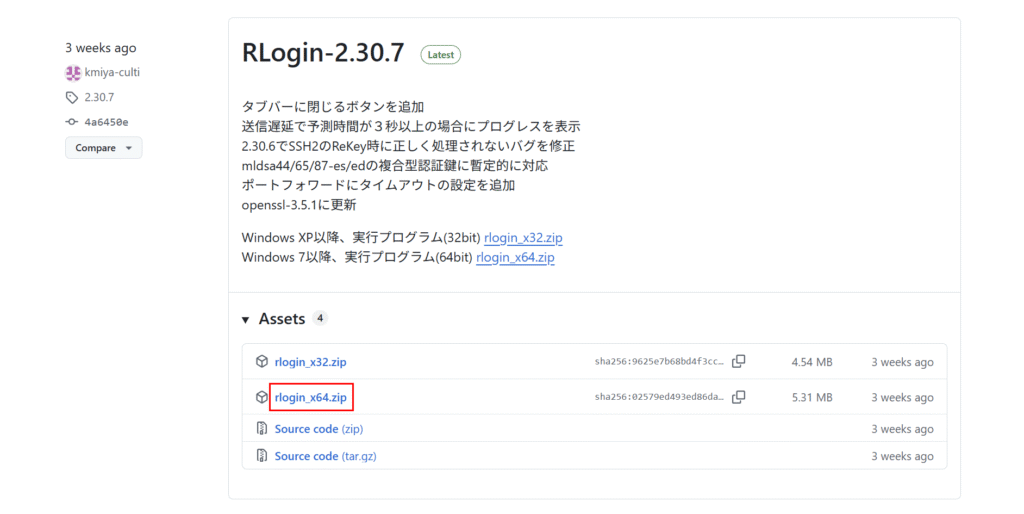
Task: Click the 'タブバーに閉じるボタンを追加' line
Action: coord(333,107)
